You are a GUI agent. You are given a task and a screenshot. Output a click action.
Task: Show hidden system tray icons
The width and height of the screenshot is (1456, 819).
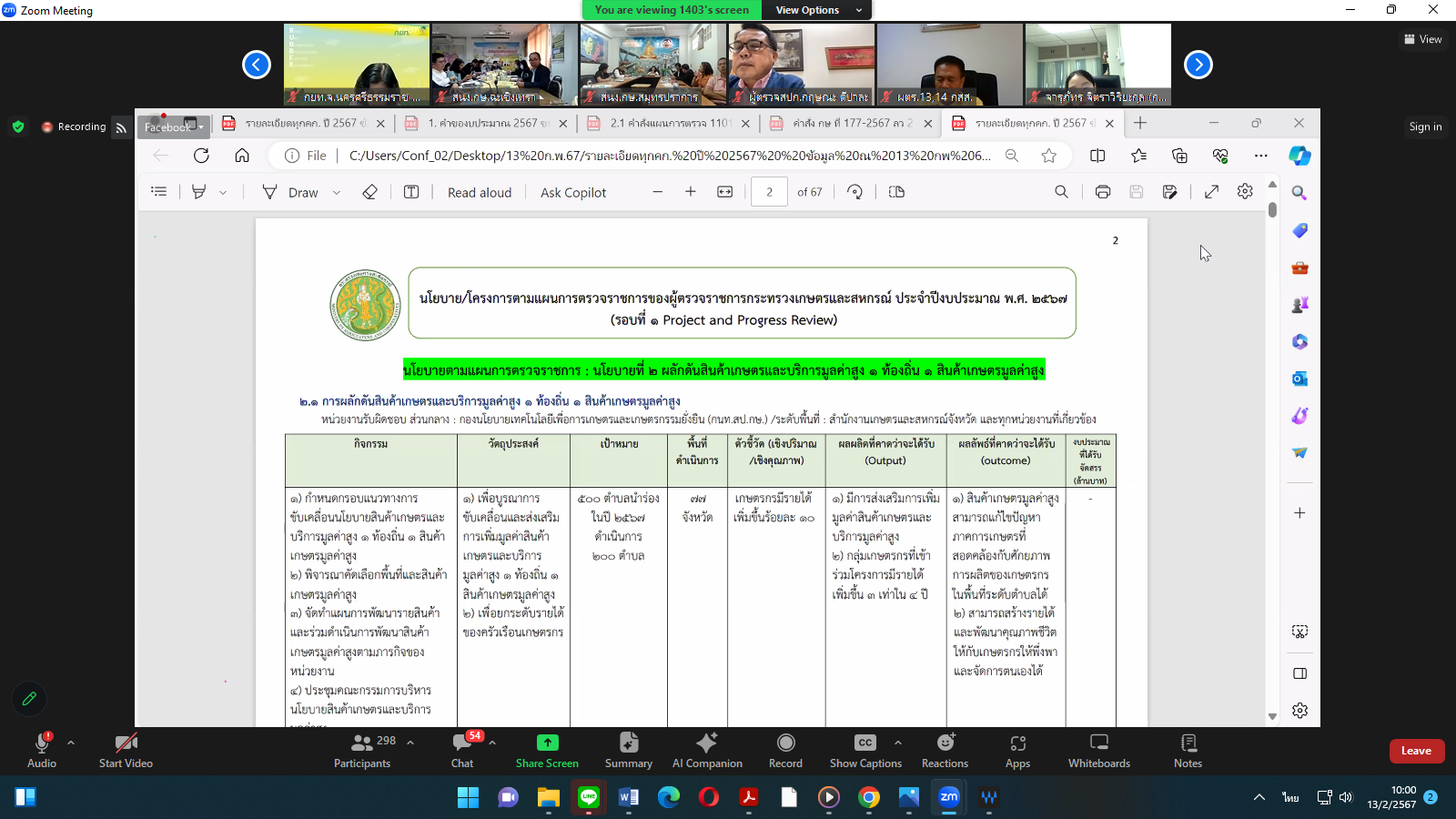coord(1259,797)
